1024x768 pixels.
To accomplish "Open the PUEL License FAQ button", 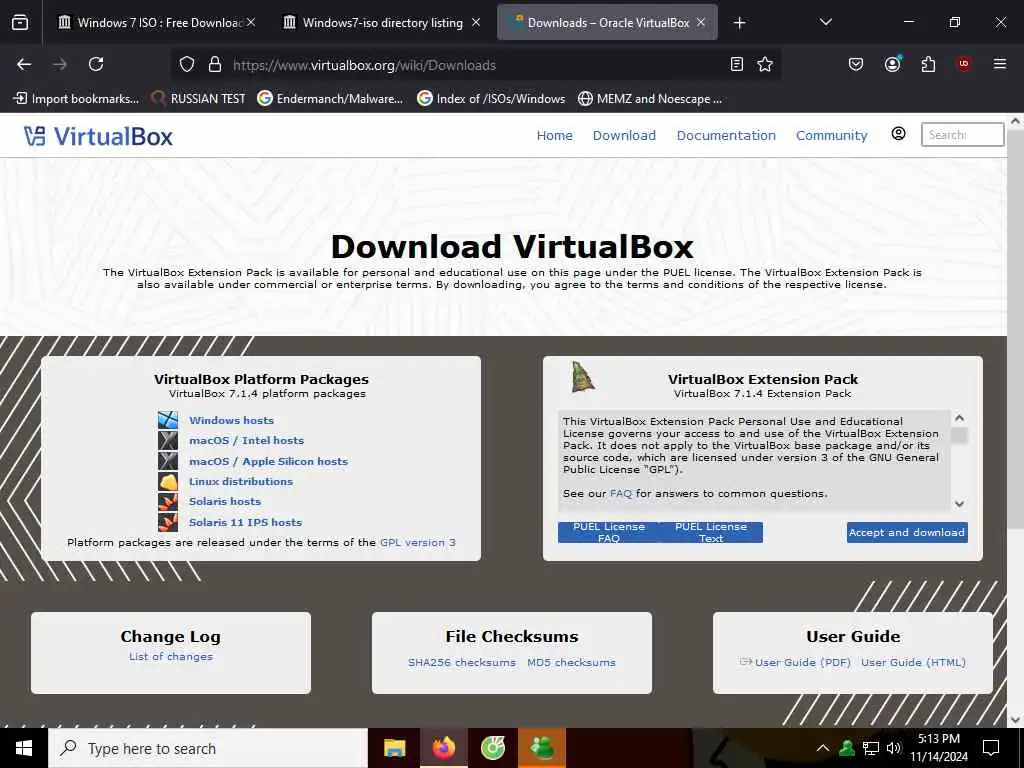I will tap(609, 532).
